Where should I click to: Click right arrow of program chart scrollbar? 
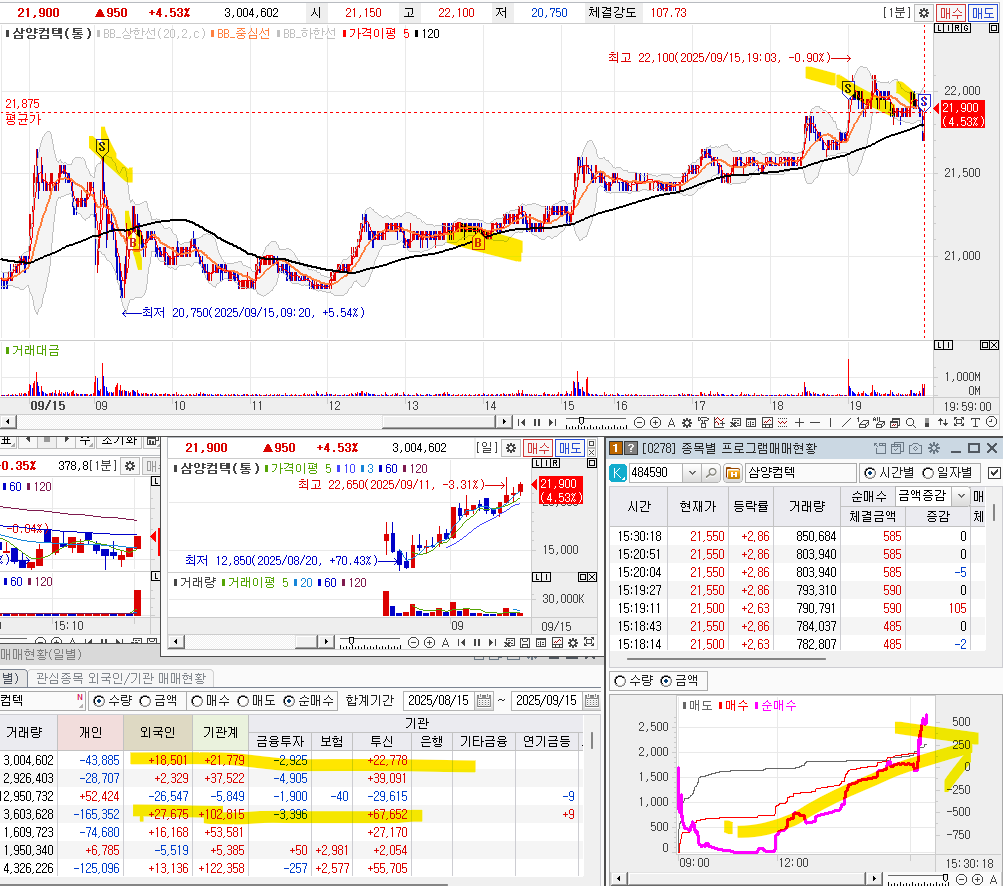(874, 879)
